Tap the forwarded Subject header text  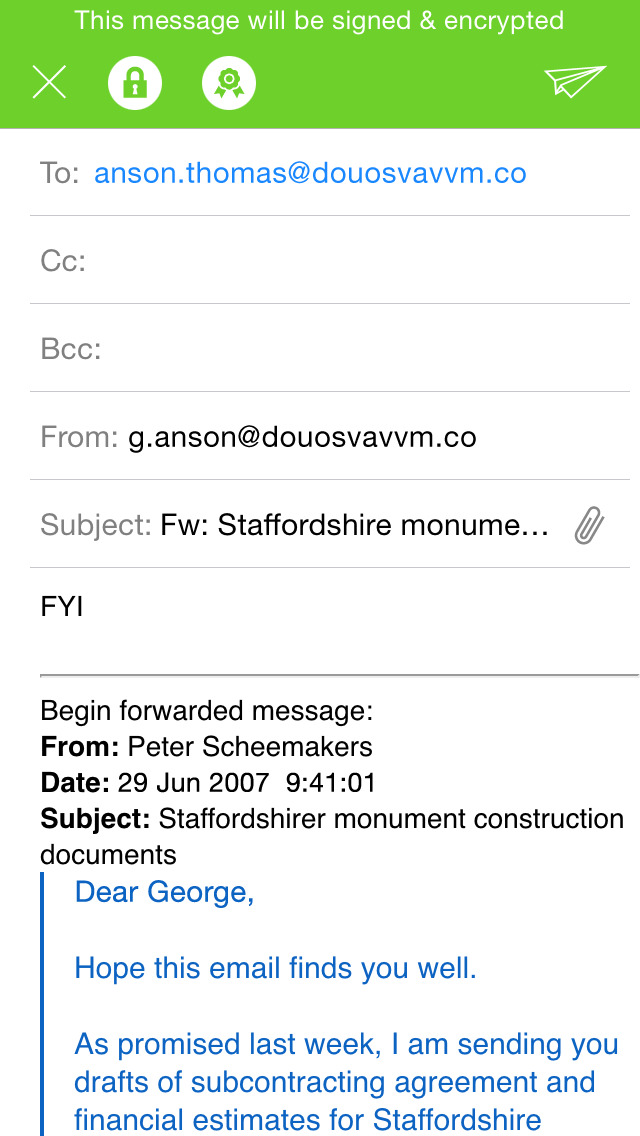[x=390, y=819]
